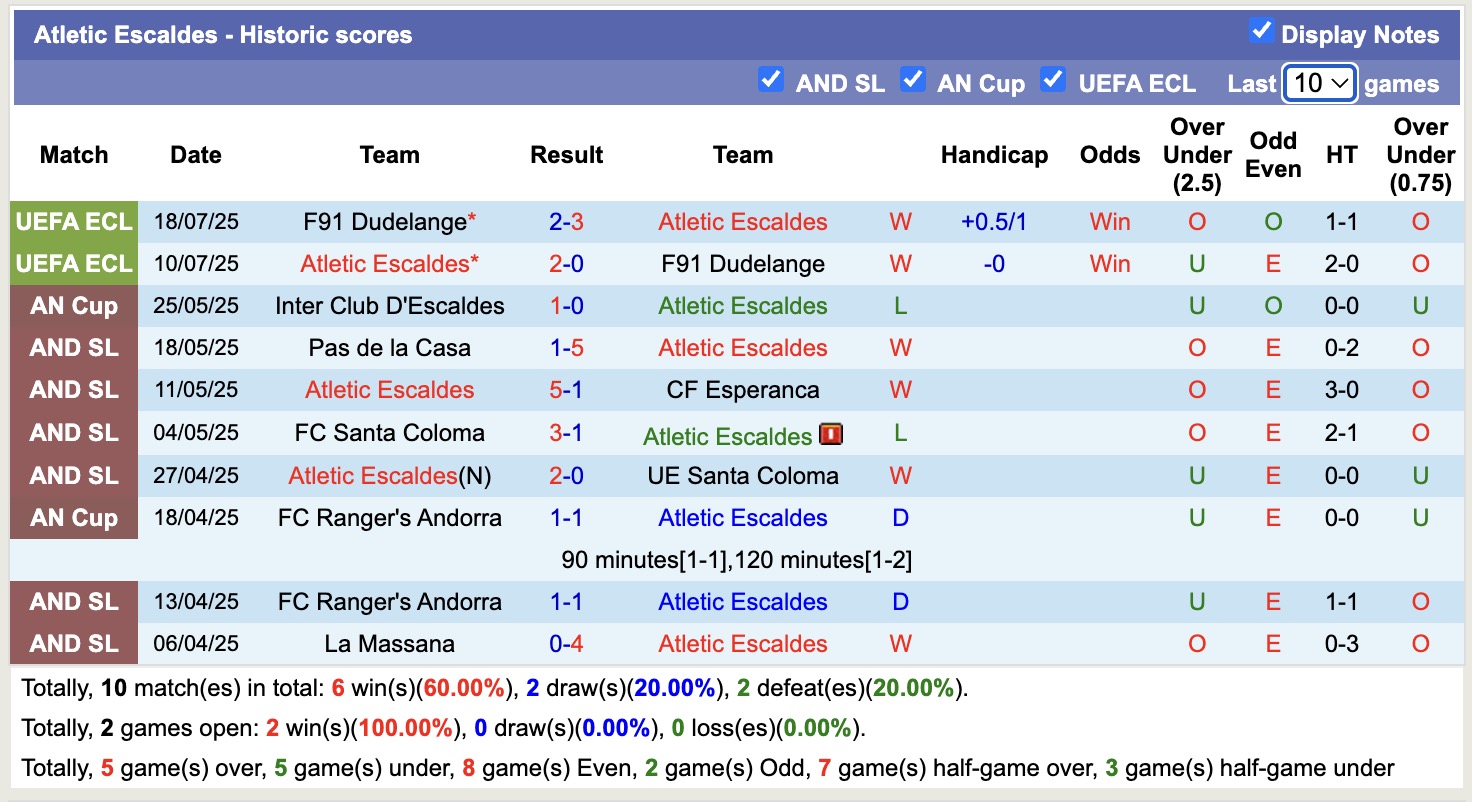Click the Pas de la Casa team name
1472x802 pixels.
389,348
